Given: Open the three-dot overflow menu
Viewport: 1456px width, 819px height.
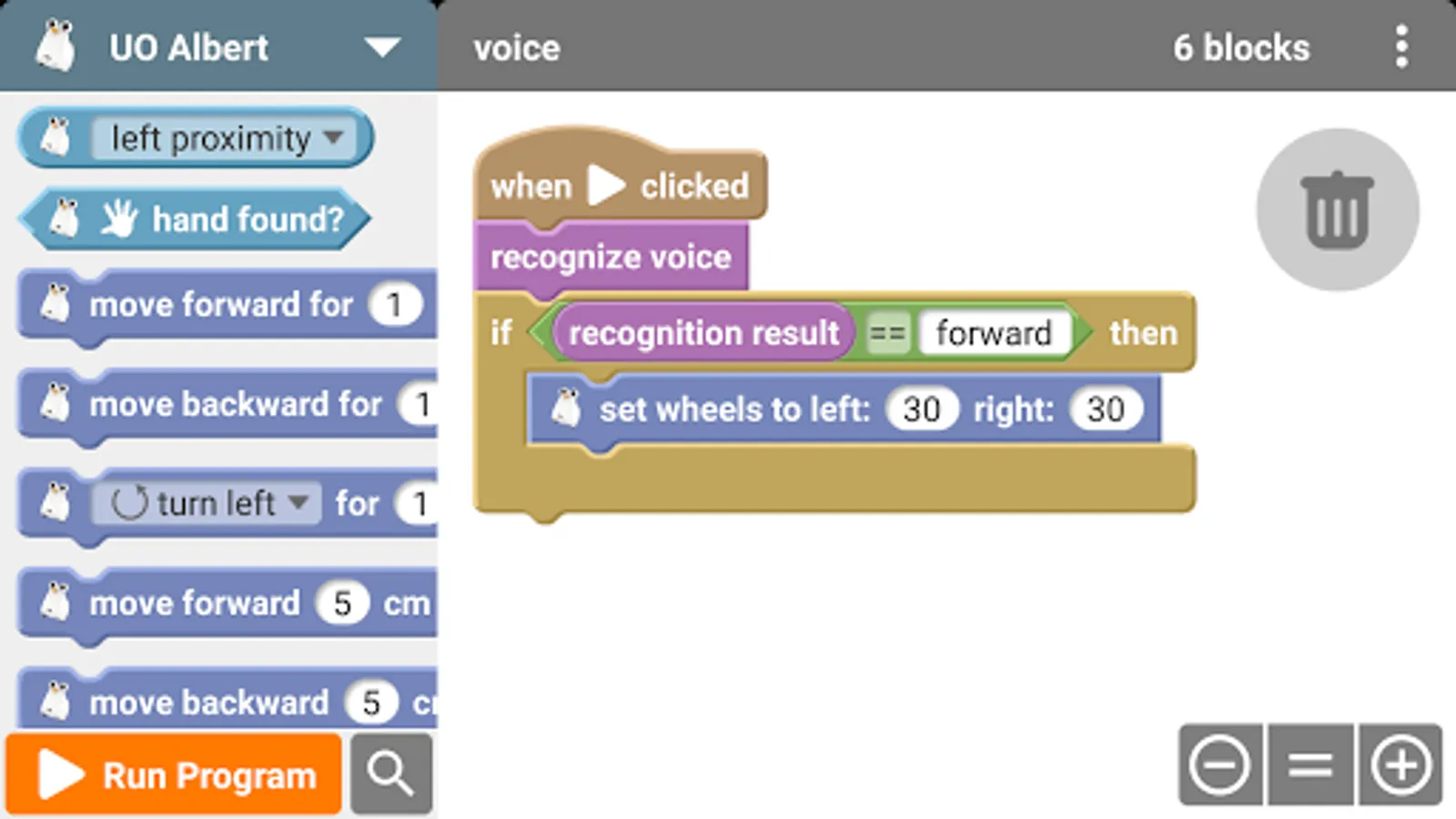Looking at the screenshot, I should [x=1401, y=46].
